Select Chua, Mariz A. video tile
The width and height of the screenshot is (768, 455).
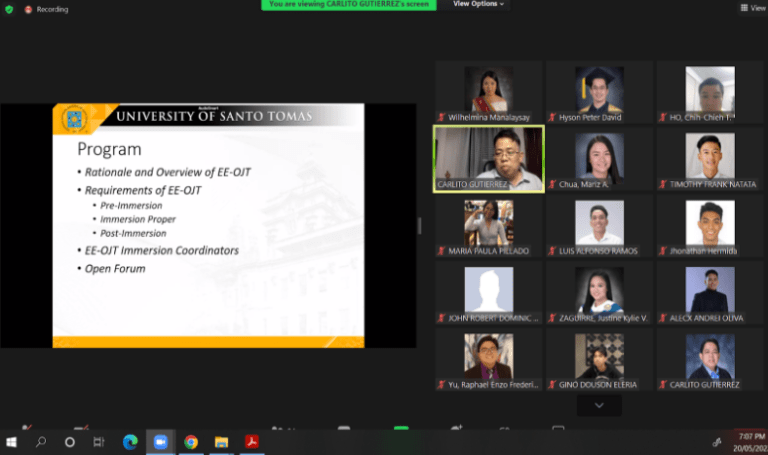(599, 159)
